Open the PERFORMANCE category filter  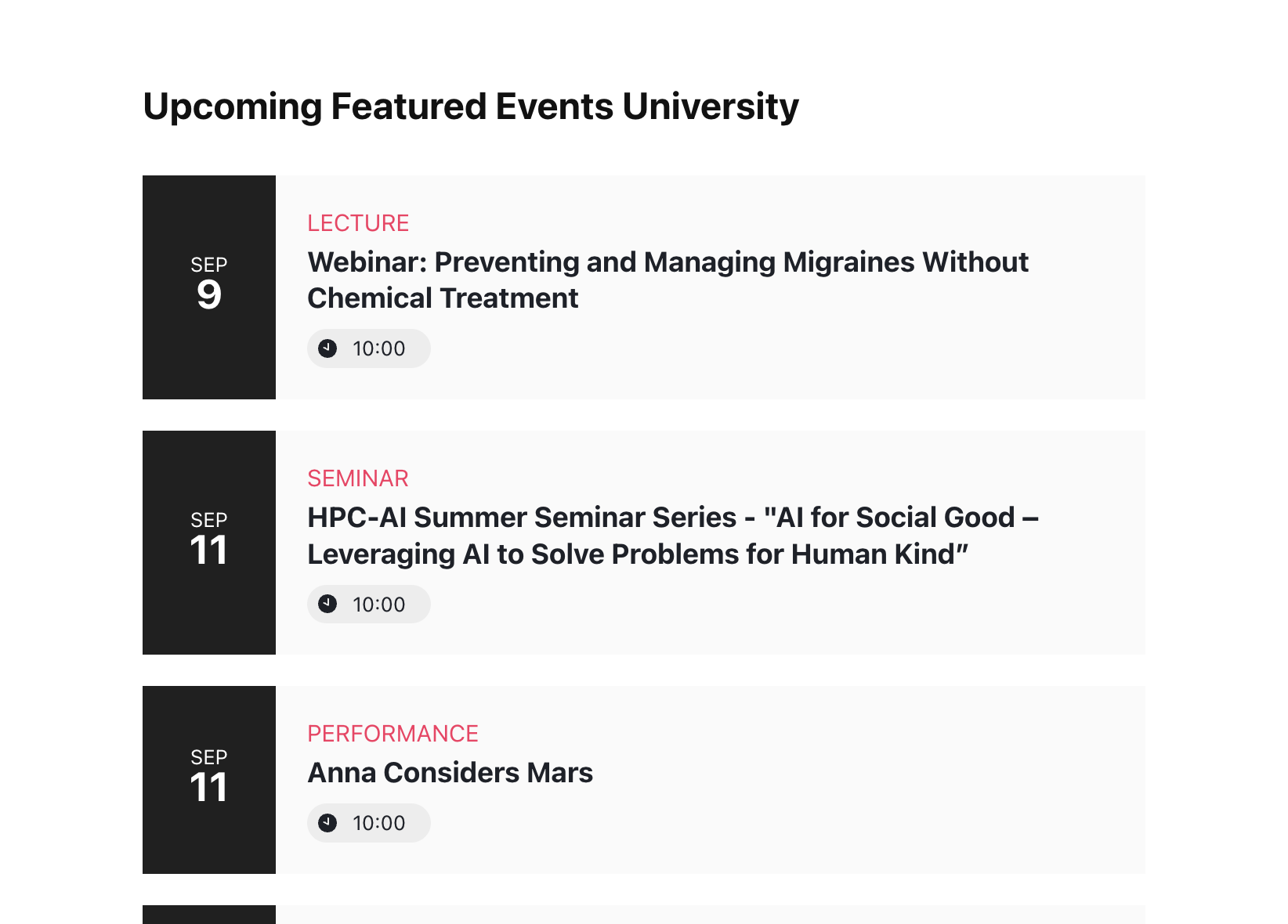(x=393, y=734)
